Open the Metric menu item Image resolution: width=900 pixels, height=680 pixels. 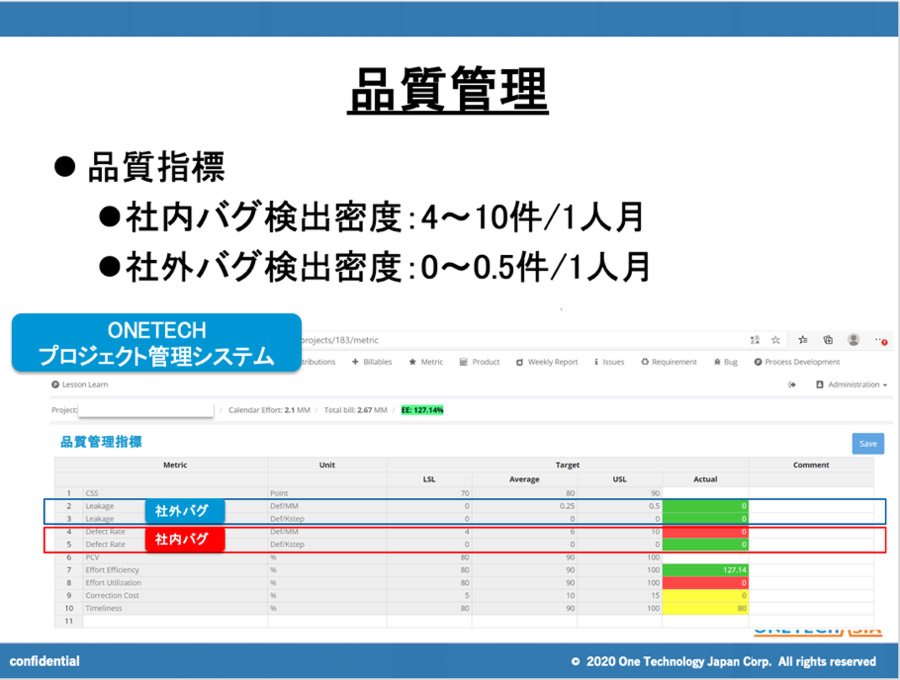click(x=426, y=362)
